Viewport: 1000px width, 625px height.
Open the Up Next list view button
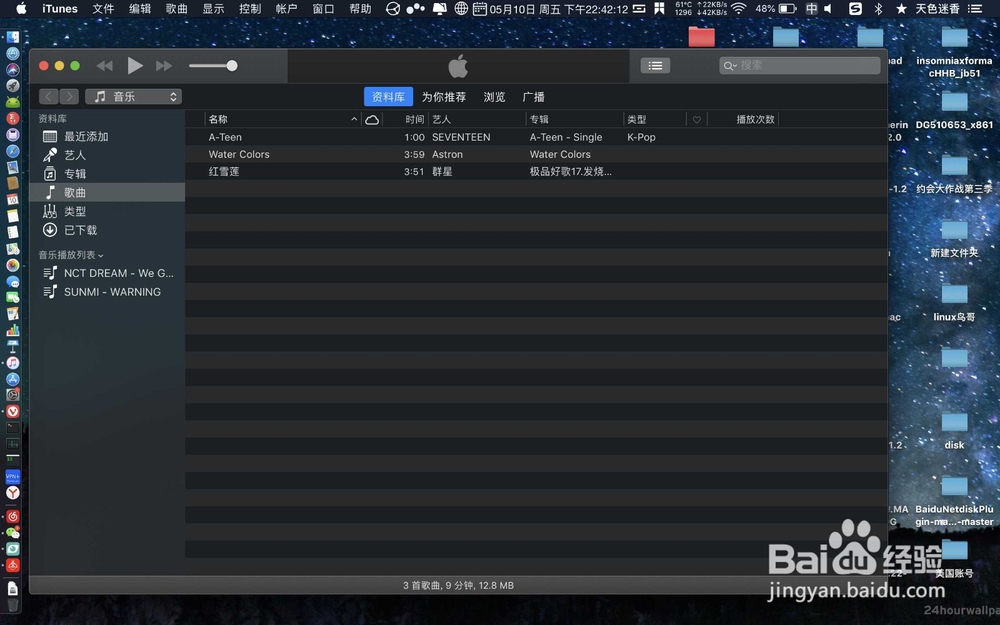click(655, 65)
